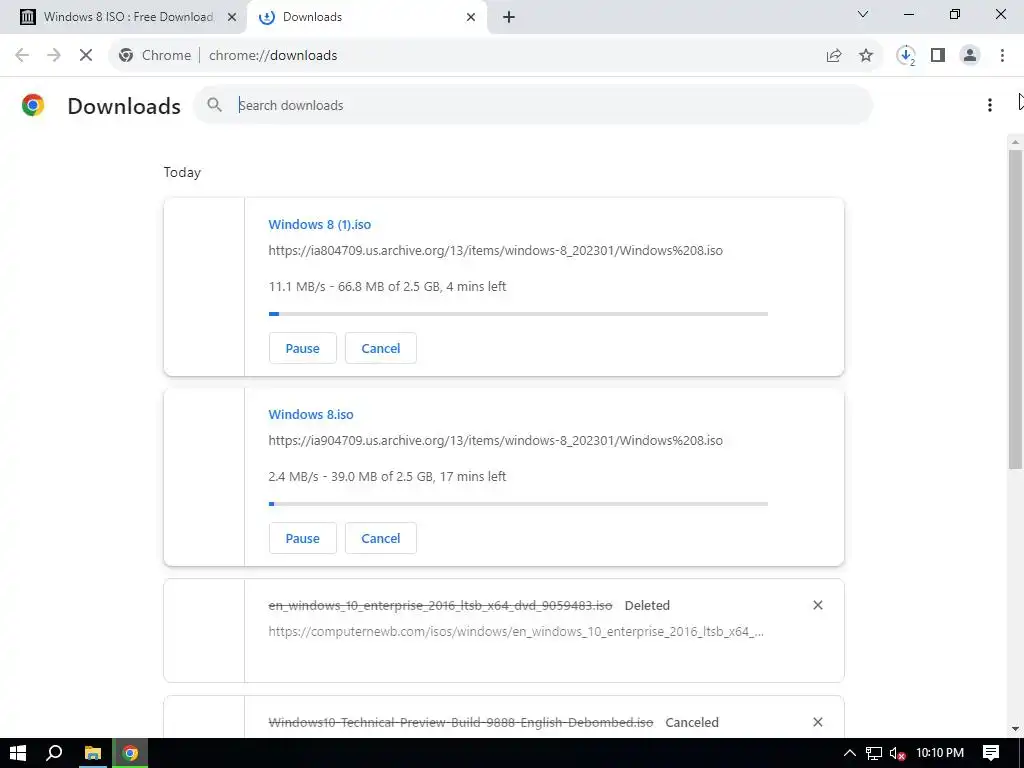Open the Downloads page more actions menu
The width and height of the screenshot is (1024, 768).
[x=989, y=105]
